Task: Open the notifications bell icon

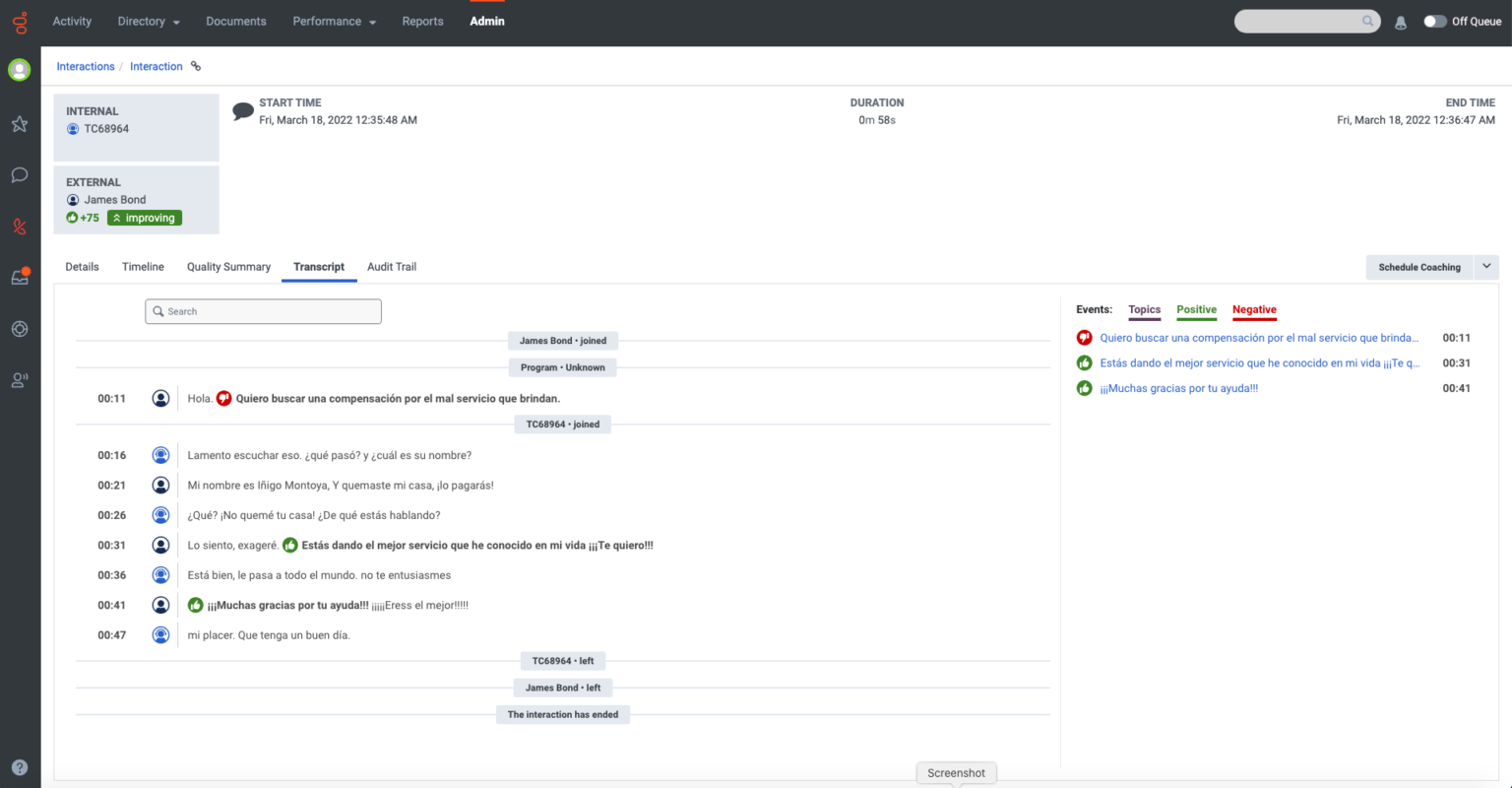Action: tap(1400, 21)
